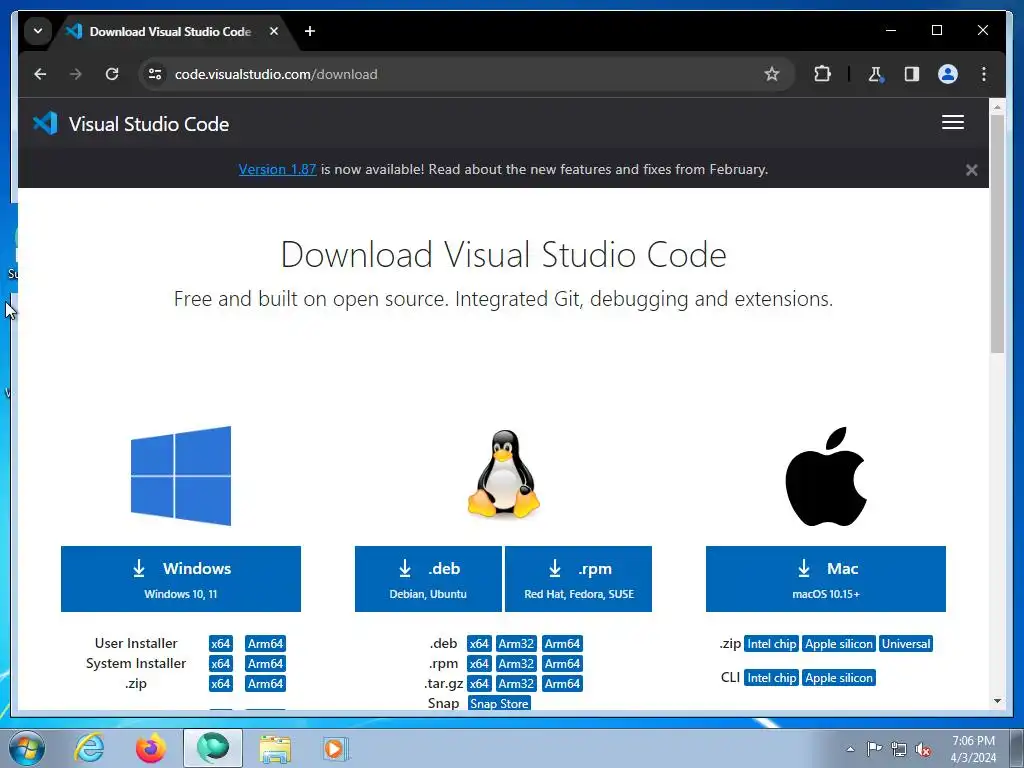The height and width of the screenshot is (768, 1024).
Task: Select x64 for Windows System Installer
Action: point(221,664)
